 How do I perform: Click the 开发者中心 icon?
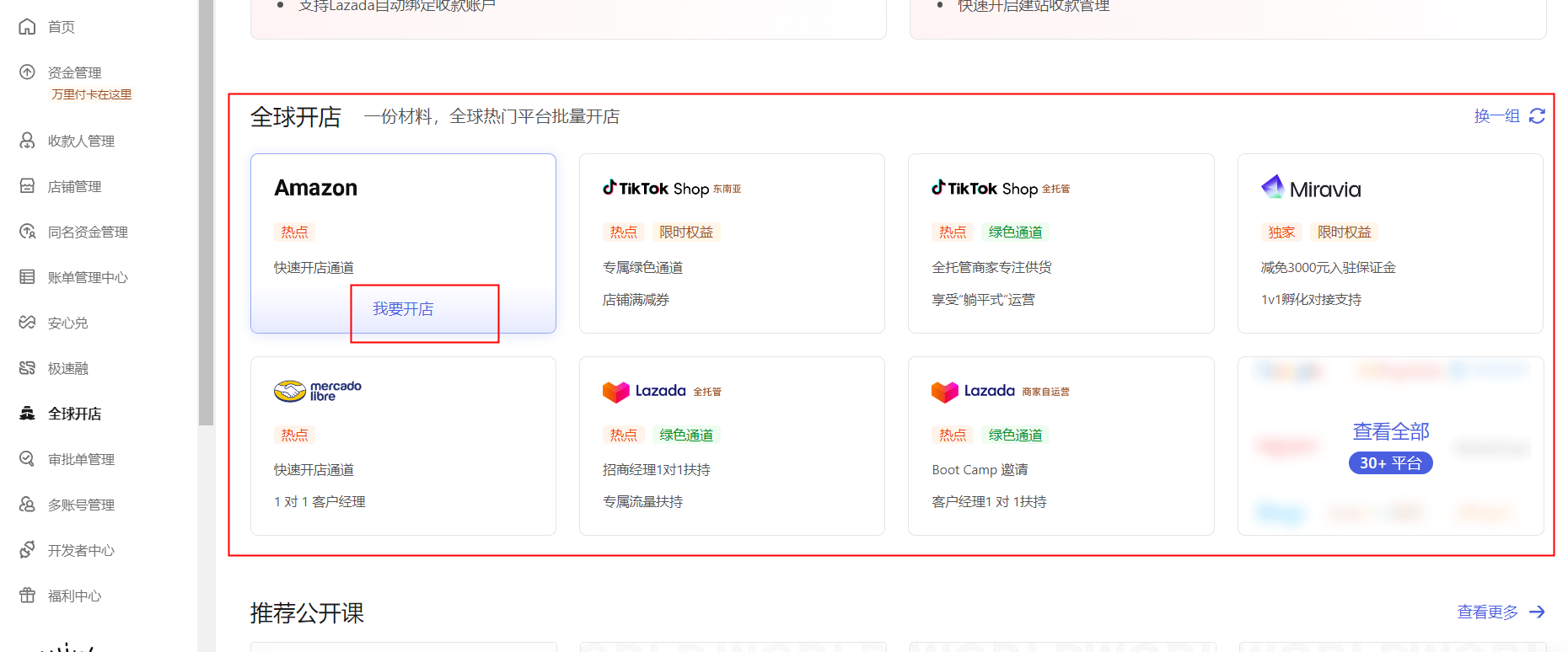pyautogui.click(x=28, y=550)
